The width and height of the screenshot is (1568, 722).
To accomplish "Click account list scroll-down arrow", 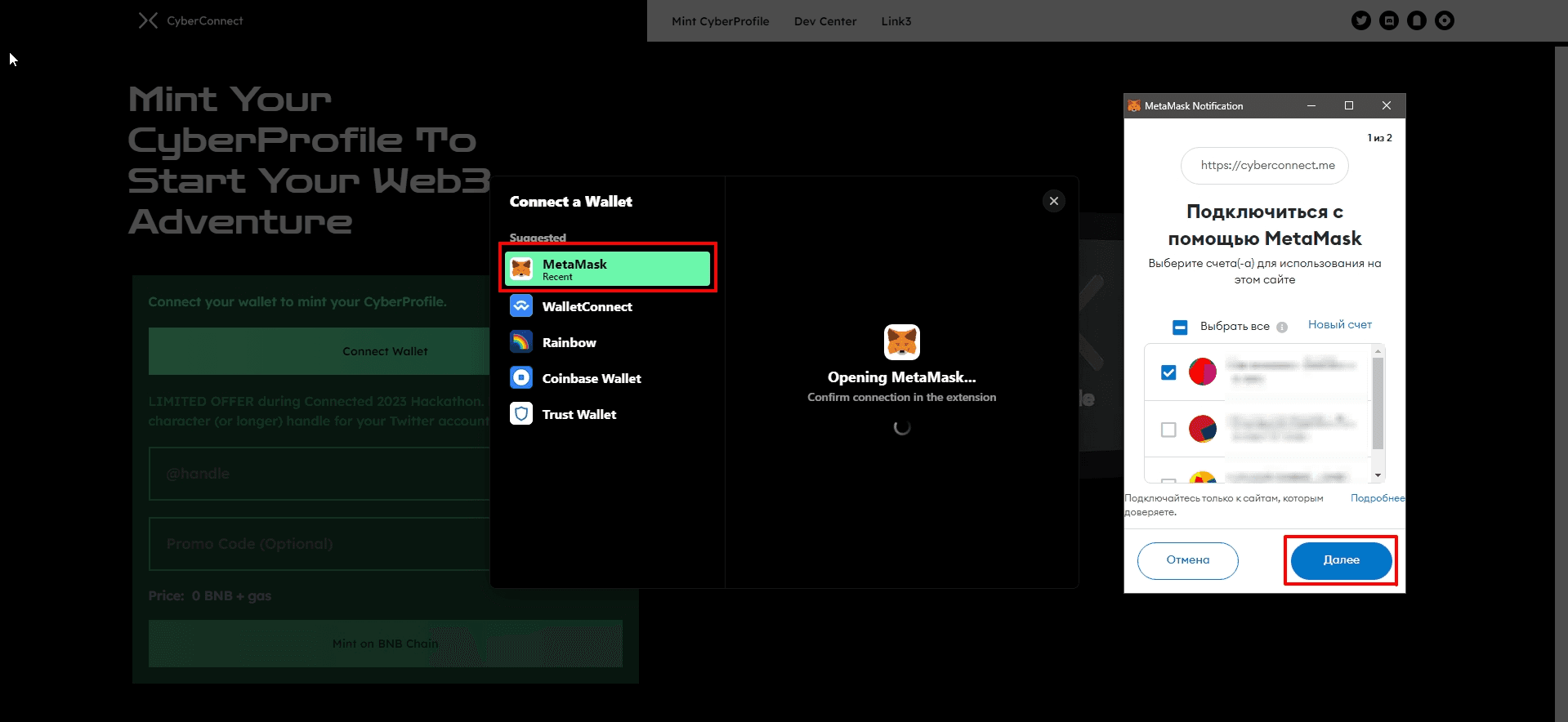I will (x=1378, y=475).
